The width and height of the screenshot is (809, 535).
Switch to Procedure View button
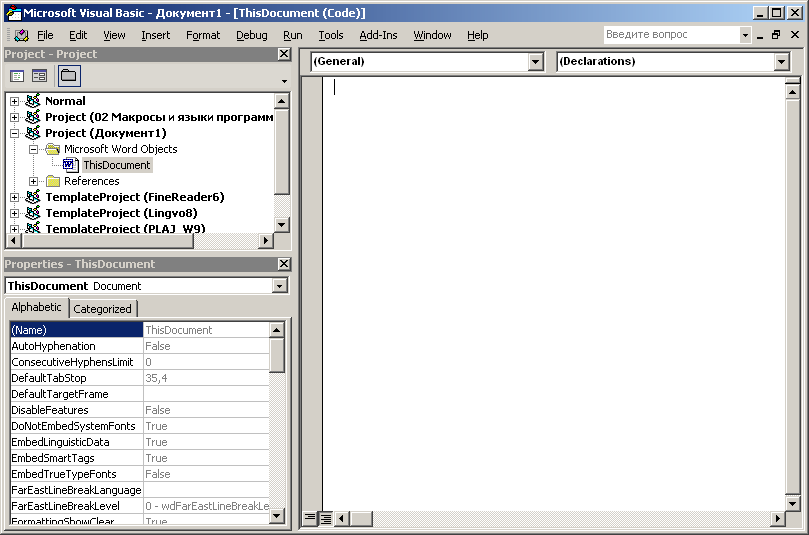[x=310, y=517]
